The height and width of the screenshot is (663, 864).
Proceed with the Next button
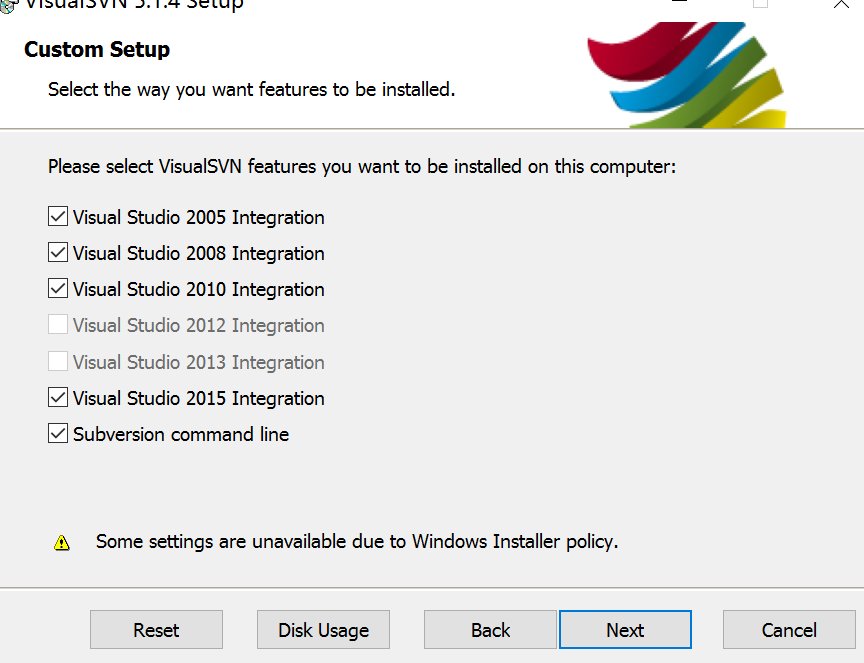pos(625,630)
